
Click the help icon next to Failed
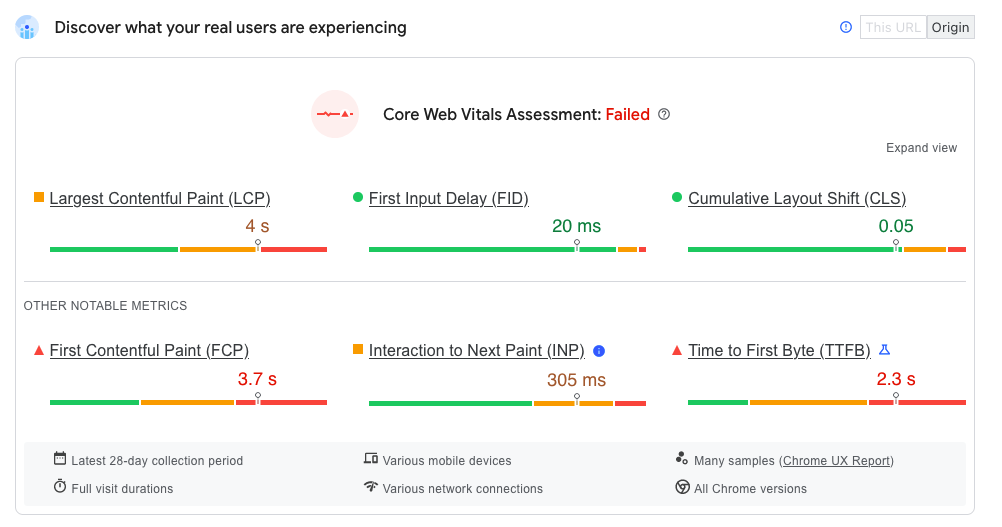tap(664, 114)
